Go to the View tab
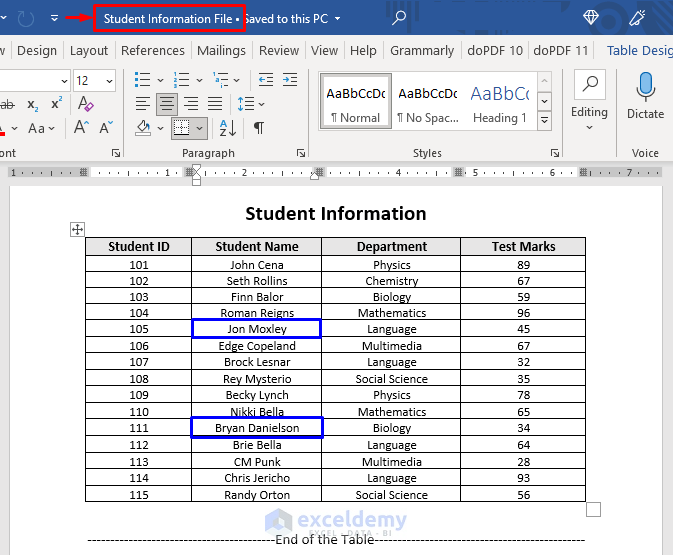The image size is (673, 555). click(x=324, y=51)
